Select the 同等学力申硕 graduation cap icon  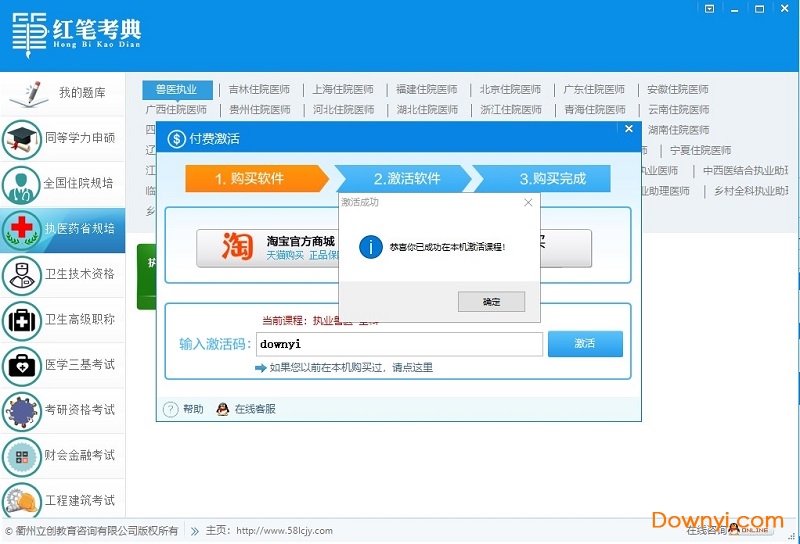tap(21, 139)
